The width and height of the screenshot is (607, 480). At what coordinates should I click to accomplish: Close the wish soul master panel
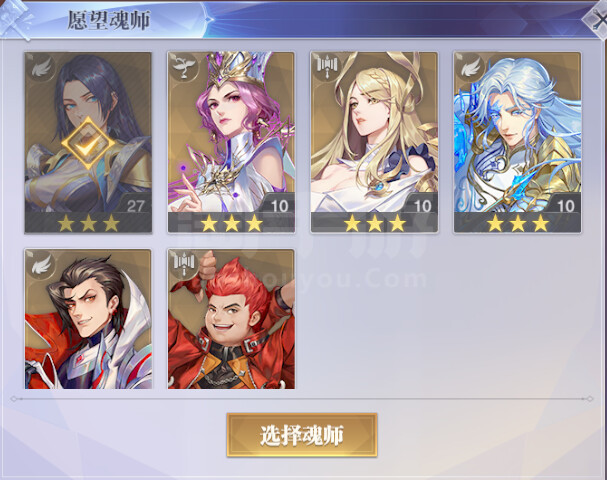pyautogui.click(x=598, y=19)
